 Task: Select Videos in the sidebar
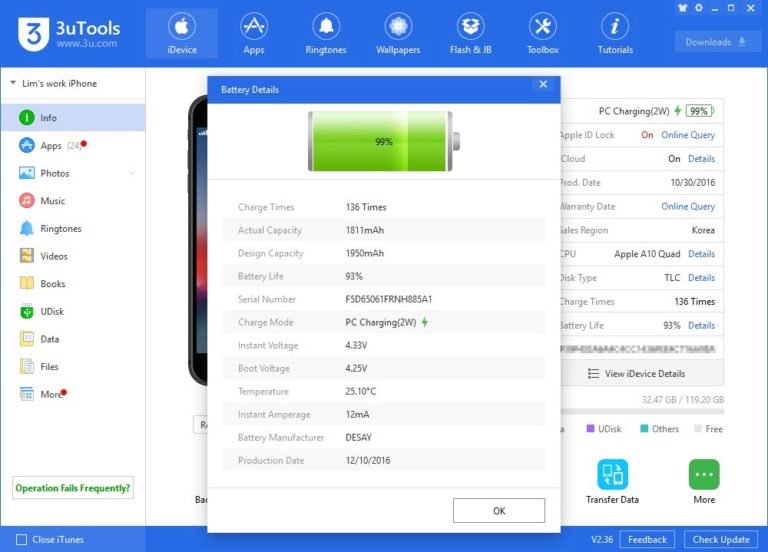point(73,256)
